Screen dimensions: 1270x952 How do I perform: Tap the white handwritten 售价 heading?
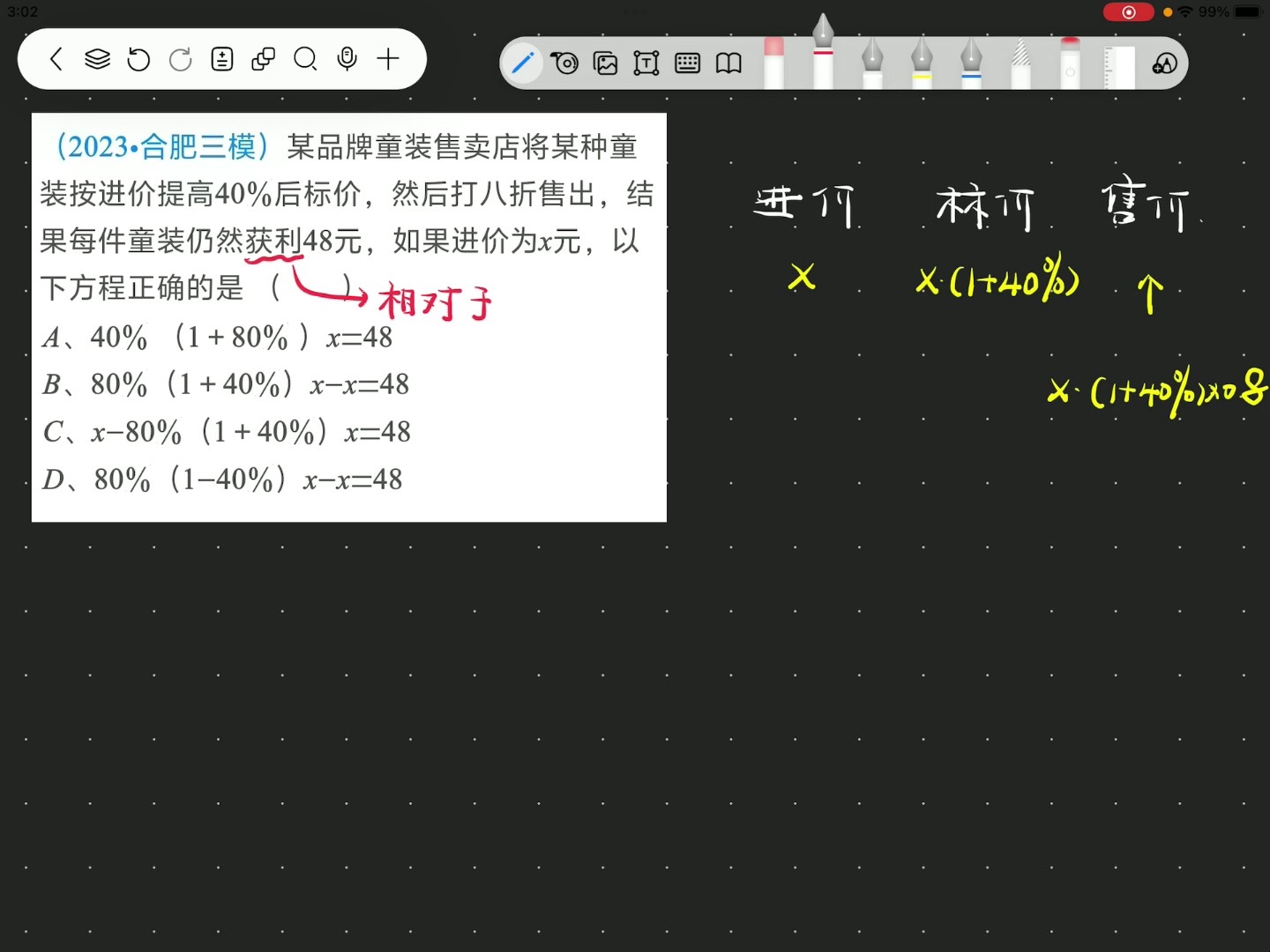(x=1146, y=207)
